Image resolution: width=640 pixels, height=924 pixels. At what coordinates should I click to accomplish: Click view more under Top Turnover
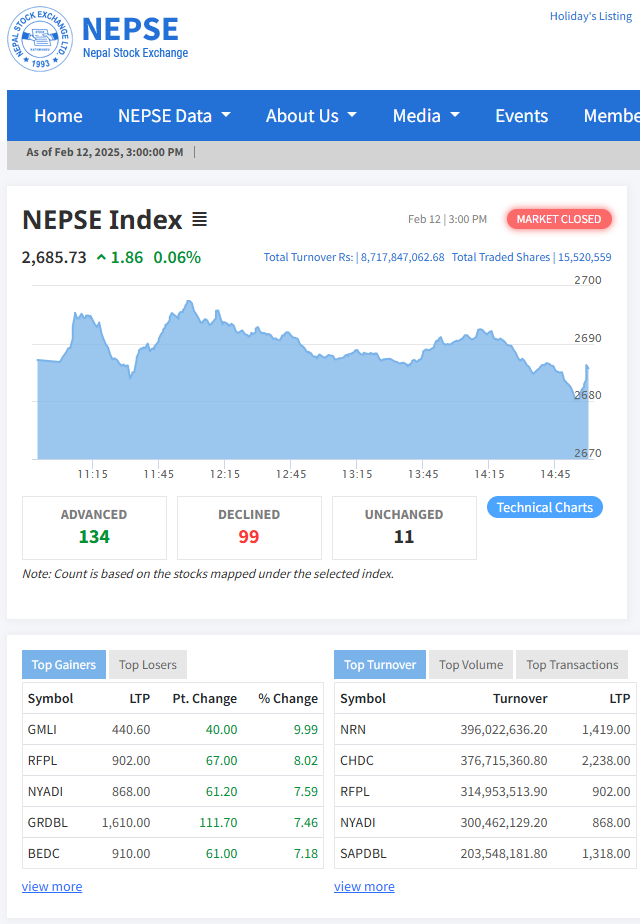tap(364, 886)
